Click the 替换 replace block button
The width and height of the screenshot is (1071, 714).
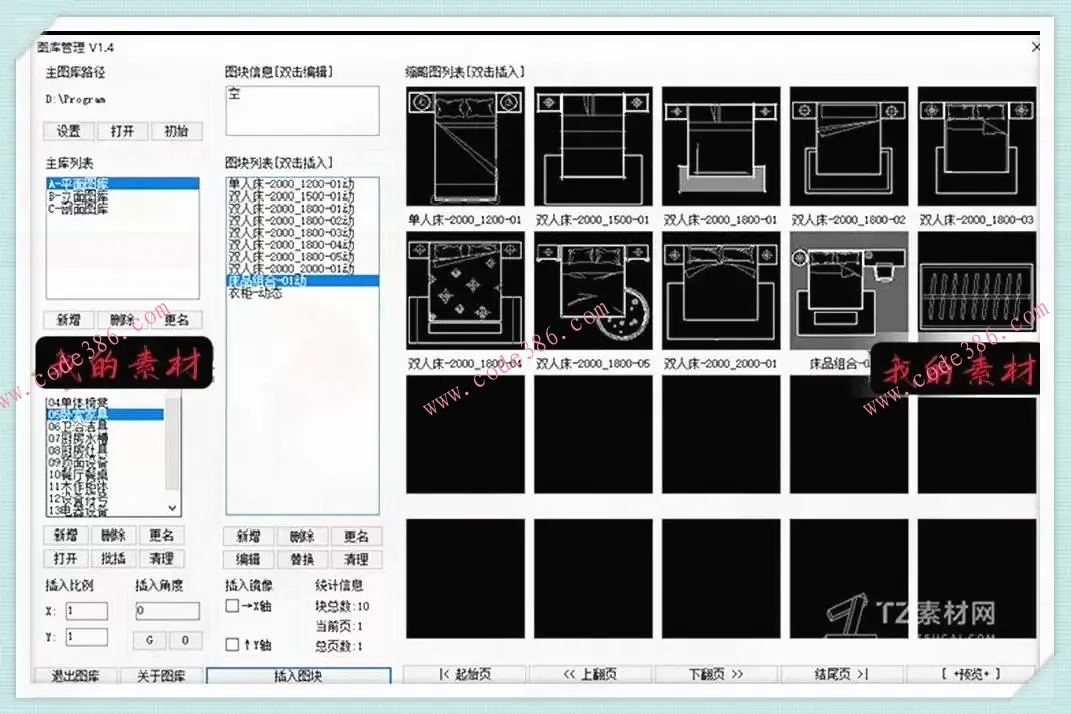coord(303,559)
